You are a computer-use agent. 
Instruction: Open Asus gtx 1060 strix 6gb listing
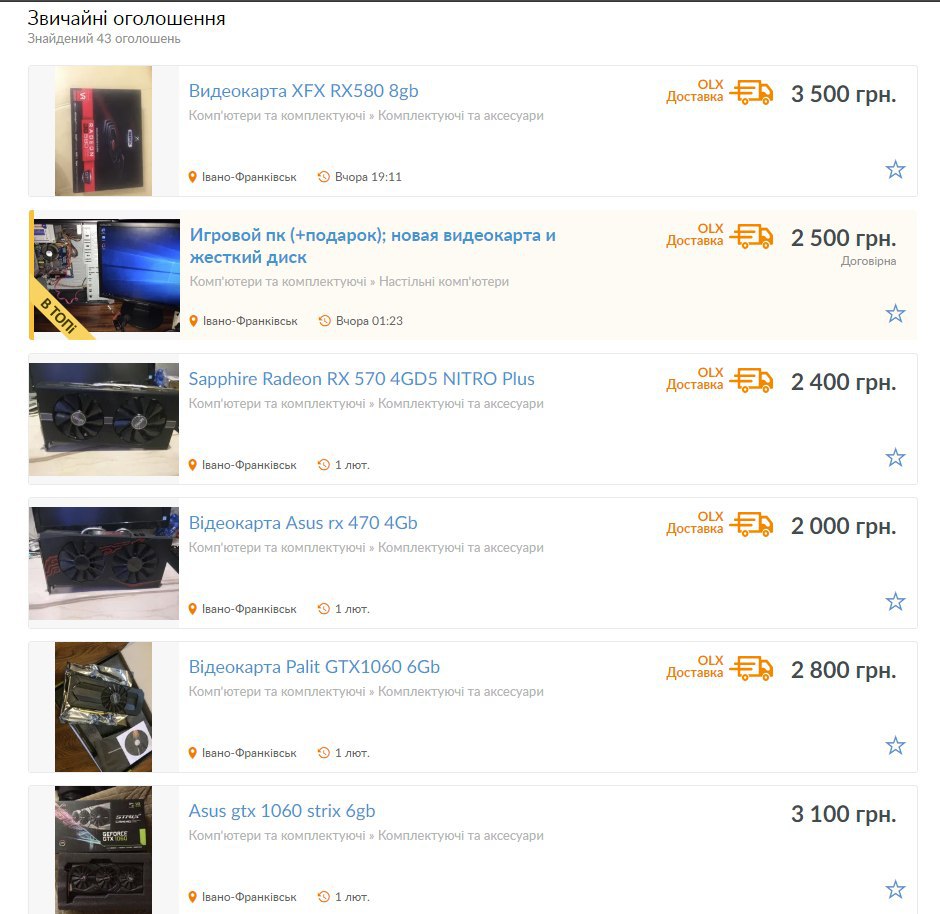click(282, 811)
